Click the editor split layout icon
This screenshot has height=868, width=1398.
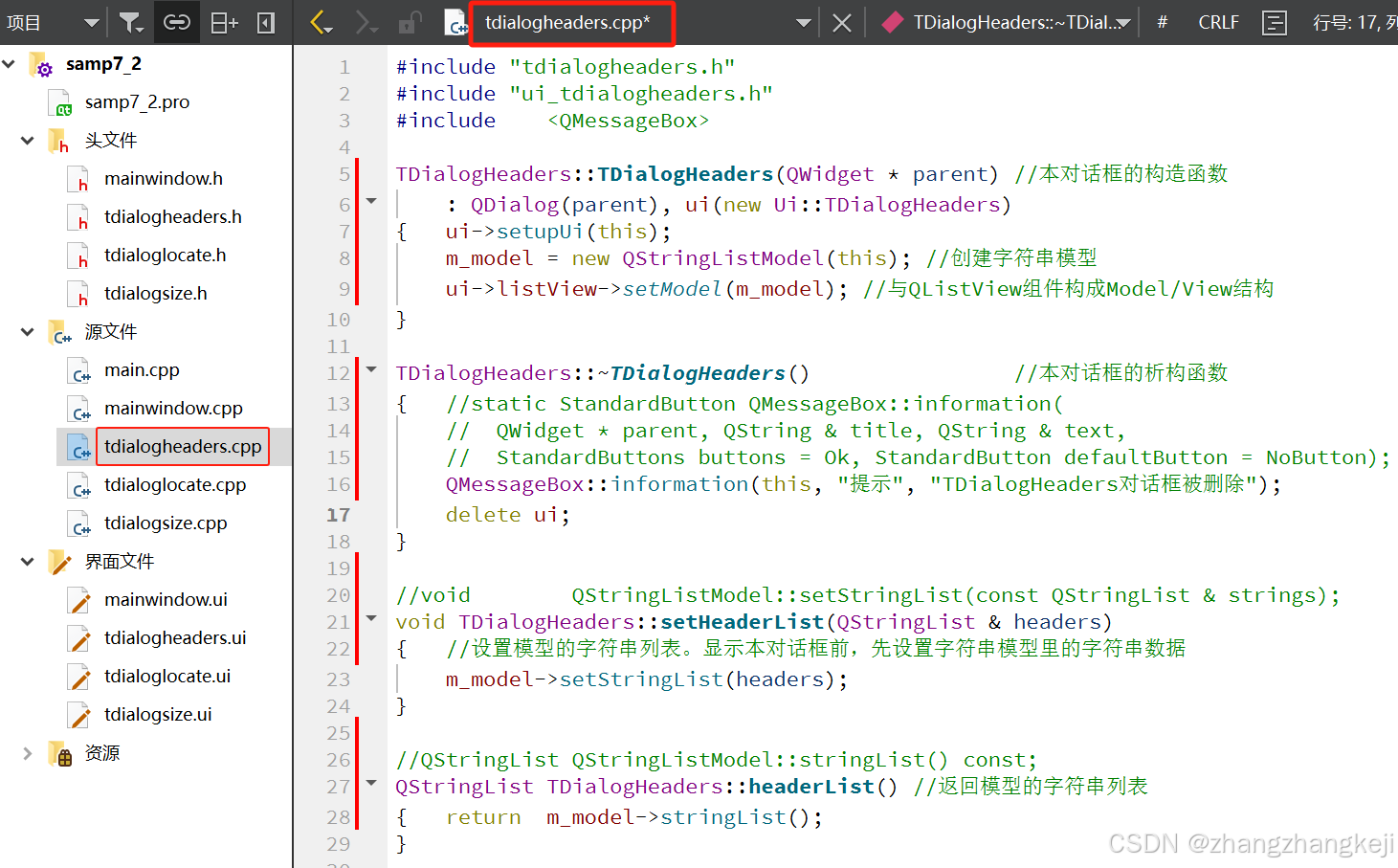click(1275, 22)
